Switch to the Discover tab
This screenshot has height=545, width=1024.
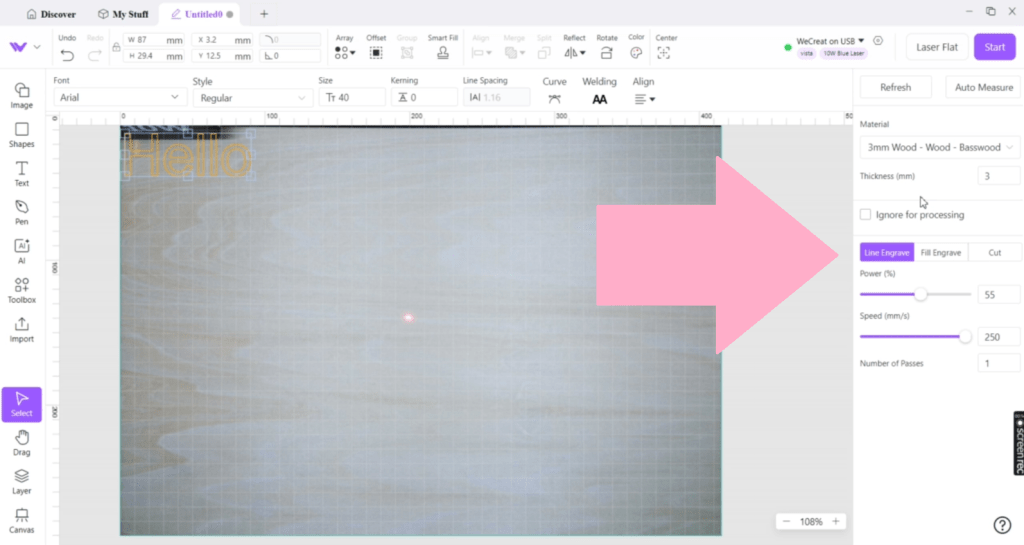52,14
